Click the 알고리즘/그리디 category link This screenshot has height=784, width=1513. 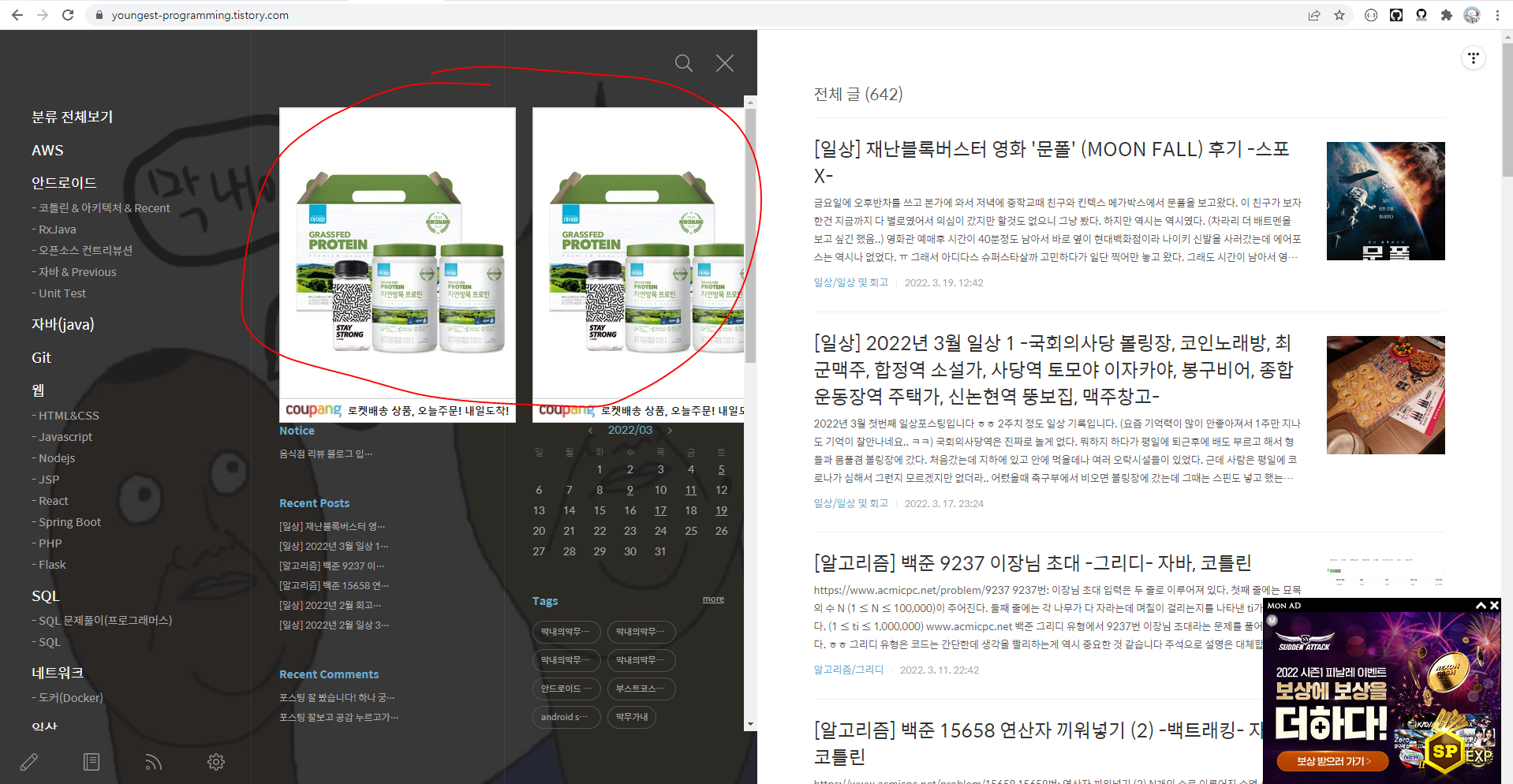click(849, 670)
